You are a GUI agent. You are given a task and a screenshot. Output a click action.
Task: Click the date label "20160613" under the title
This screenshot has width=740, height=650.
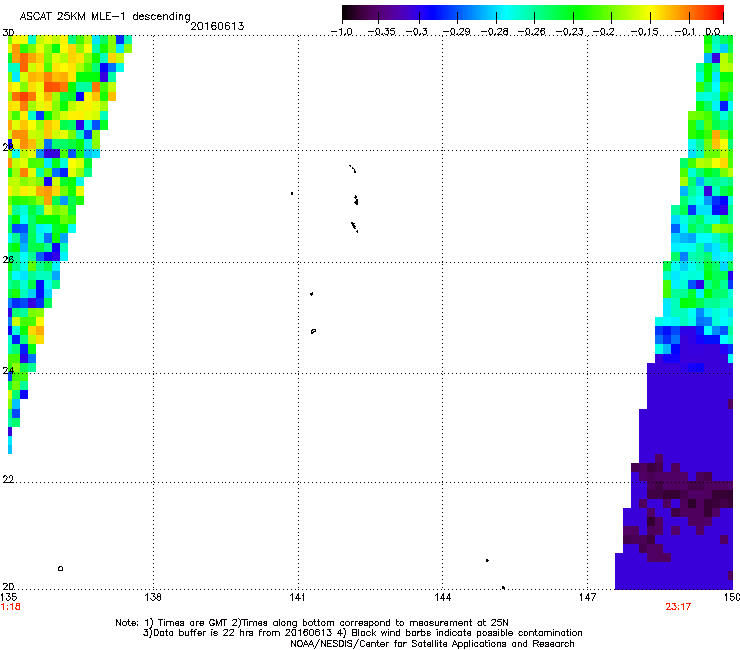pyautogui.click(x=217, y=26)
